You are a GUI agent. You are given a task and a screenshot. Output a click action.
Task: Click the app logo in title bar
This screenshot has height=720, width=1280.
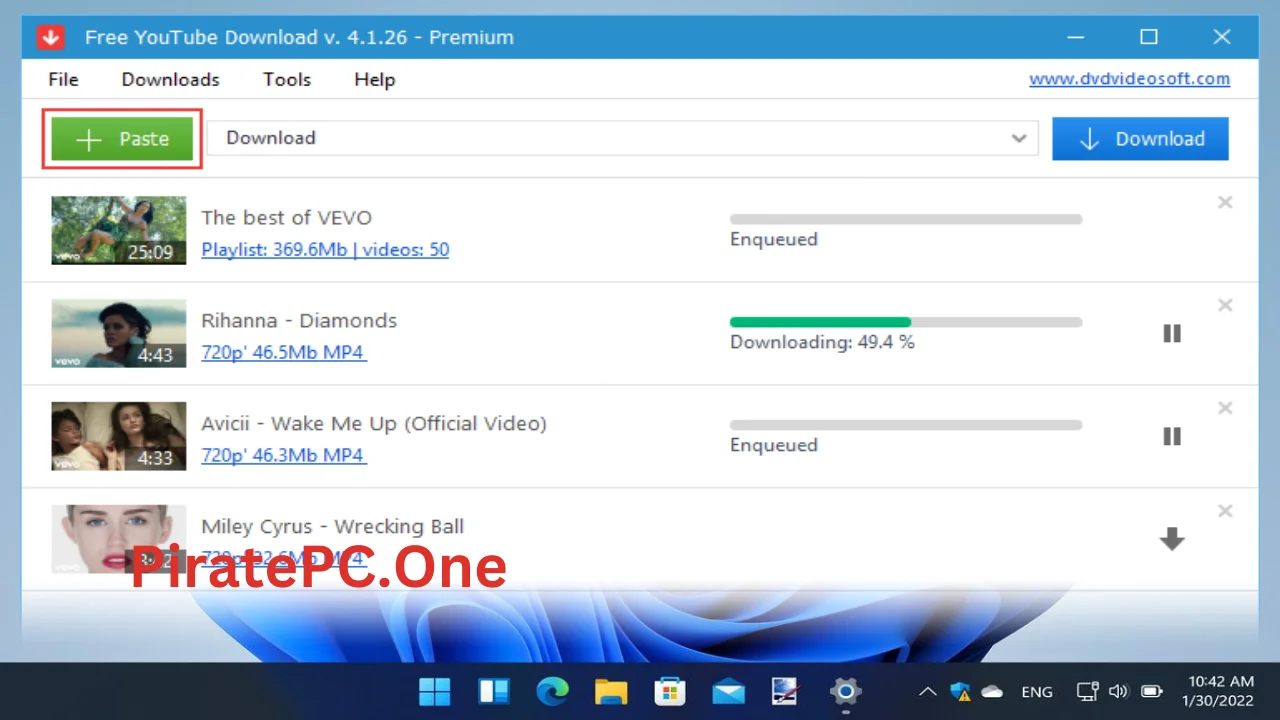[x=50, y=37]
